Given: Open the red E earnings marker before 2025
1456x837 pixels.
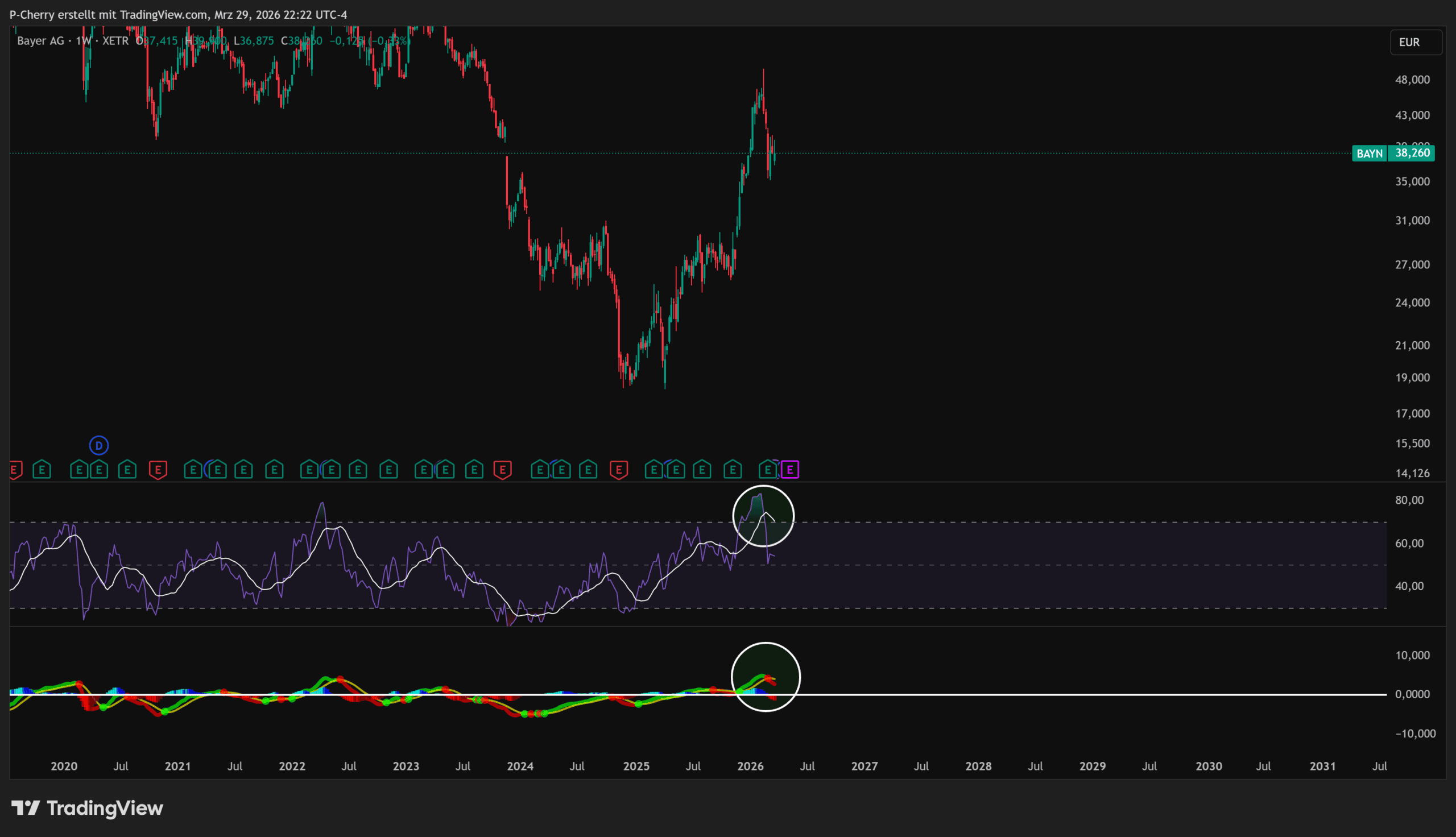Looking at the screenshot, I should [x=618, y=470].
